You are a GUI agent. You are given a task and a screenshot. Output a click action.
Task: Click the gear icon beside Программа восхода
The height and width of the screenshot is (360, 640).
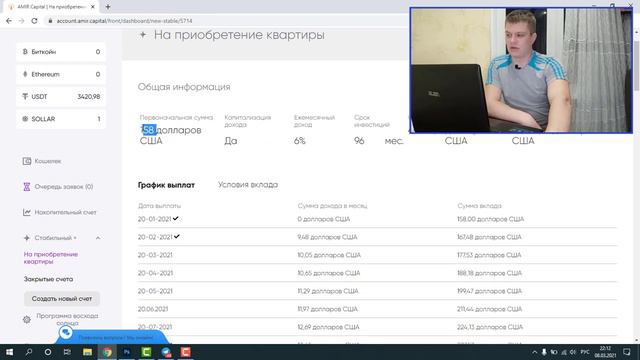[27, 320]
